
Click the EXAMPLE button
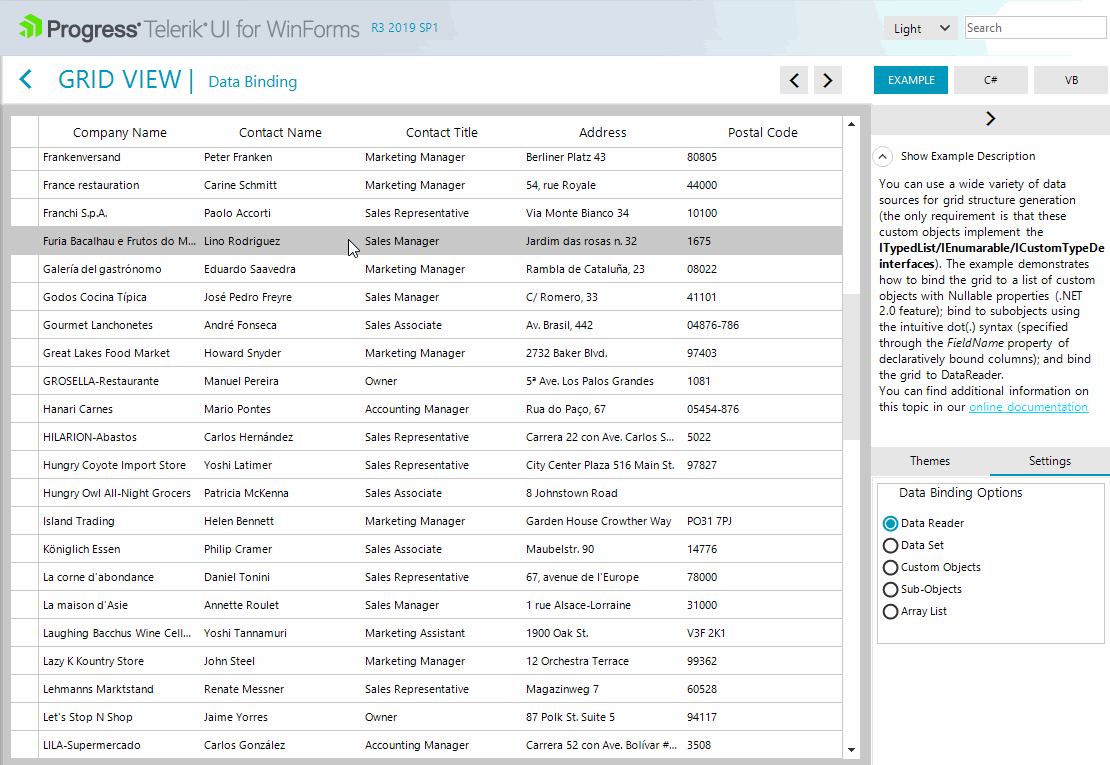pos(911,80)
